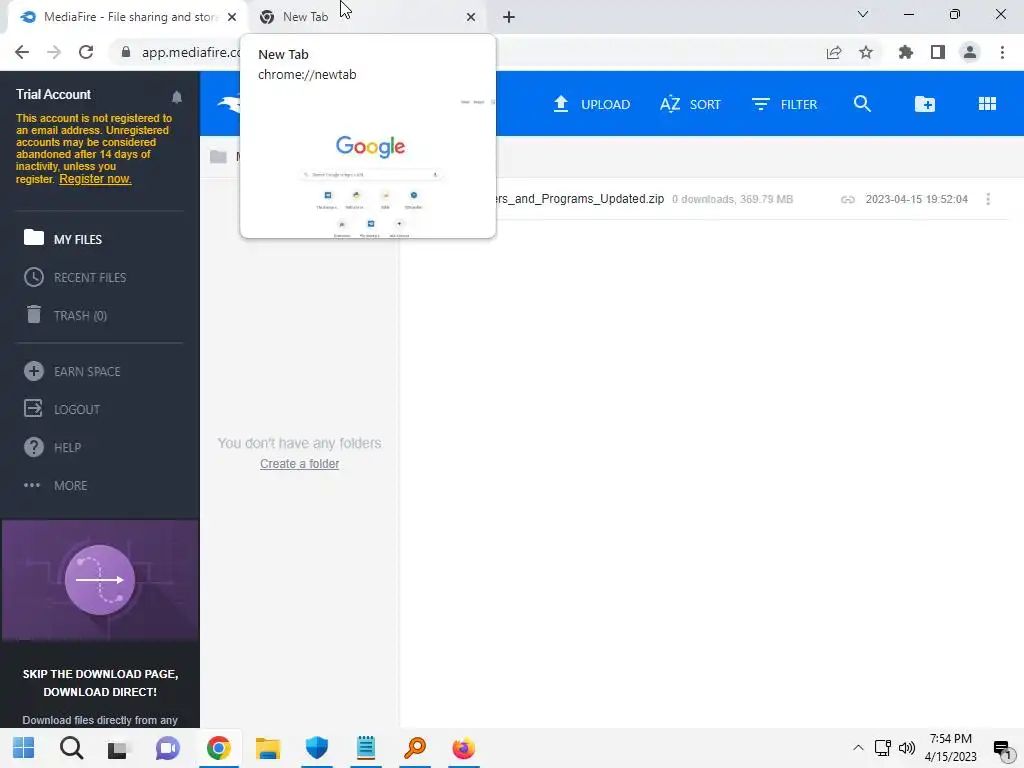Expand the More sidebar item
The image size is (1024, 768).
pyautogui.click(x=56, y=485)
